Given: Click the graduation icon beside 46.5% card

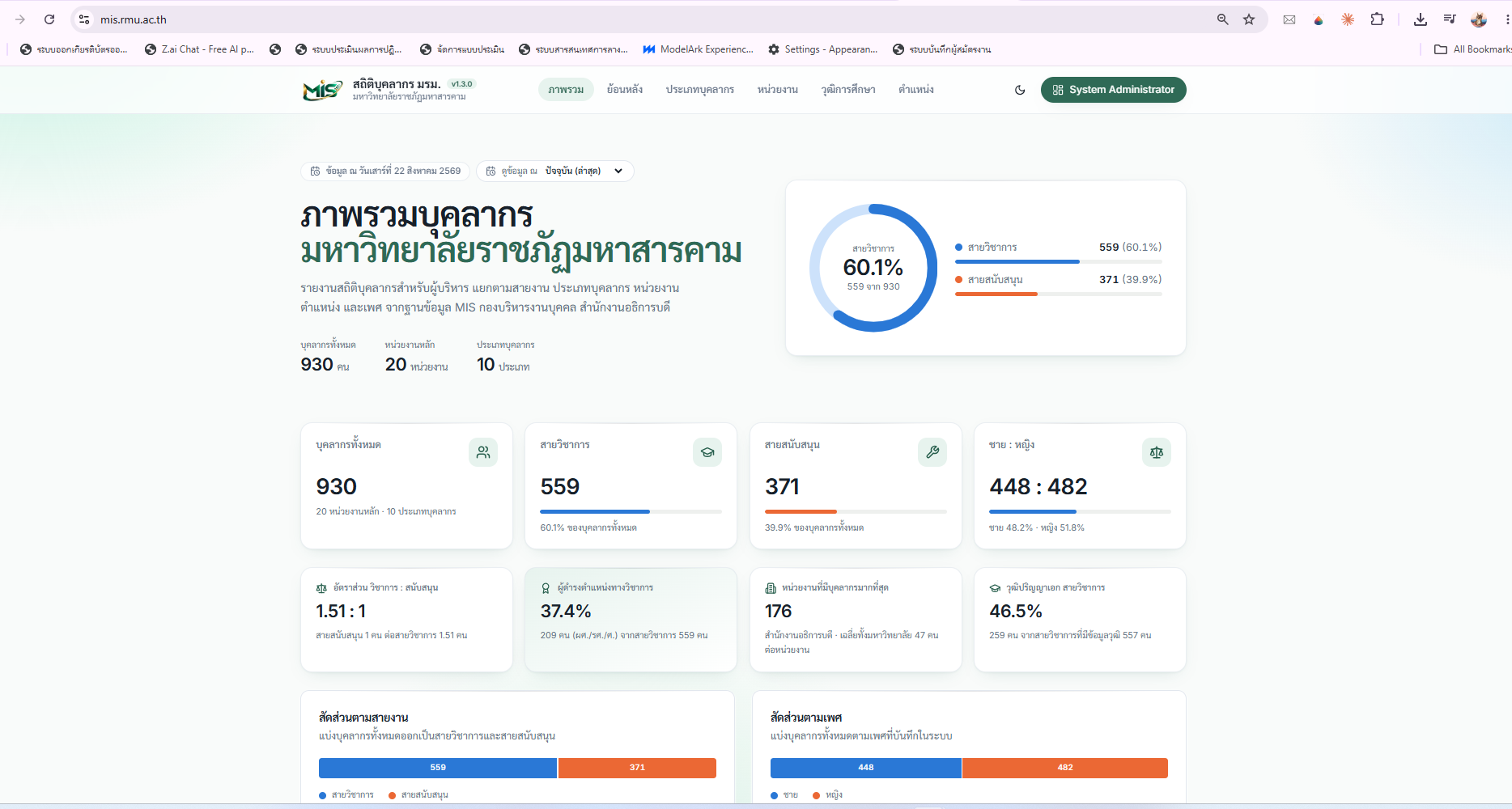Looking at the screenshot, I should point(995,588).
